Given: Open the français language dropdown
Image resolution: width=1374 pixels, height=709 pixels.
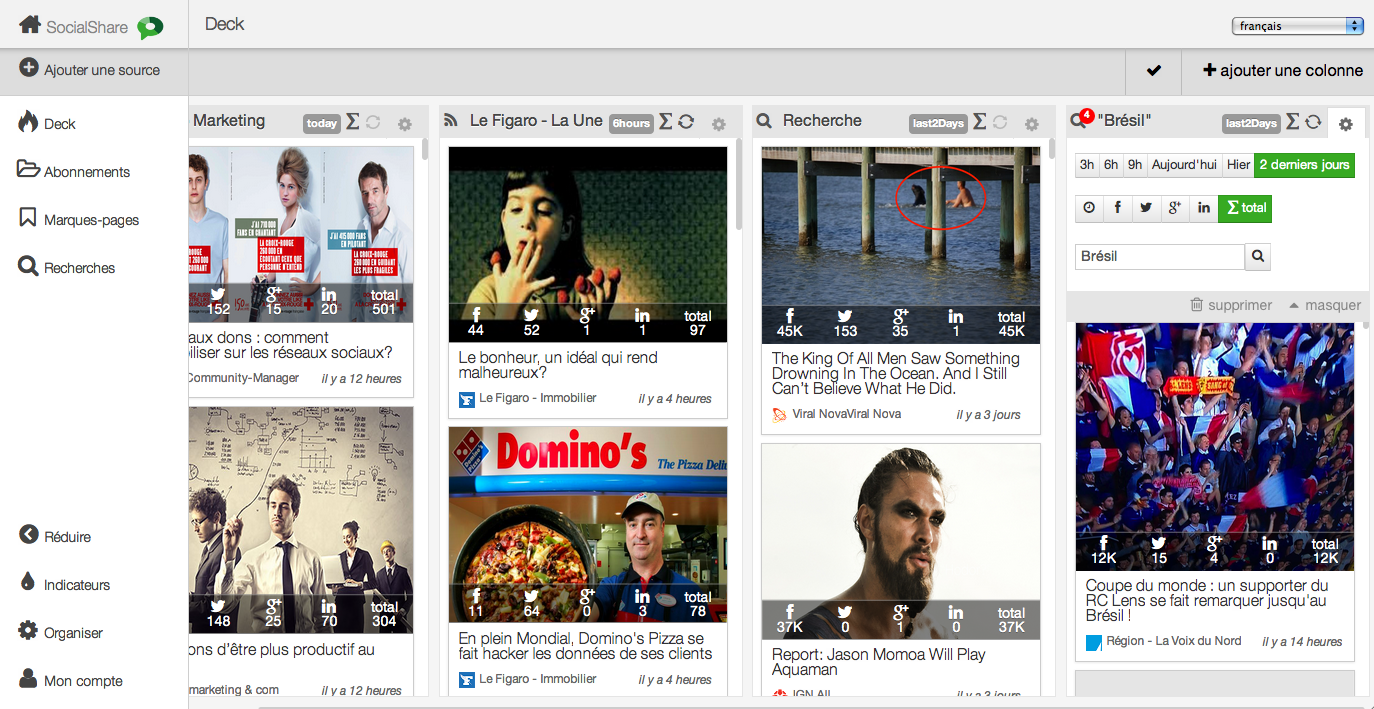Looking at the screenshot, I should 1298,26.
